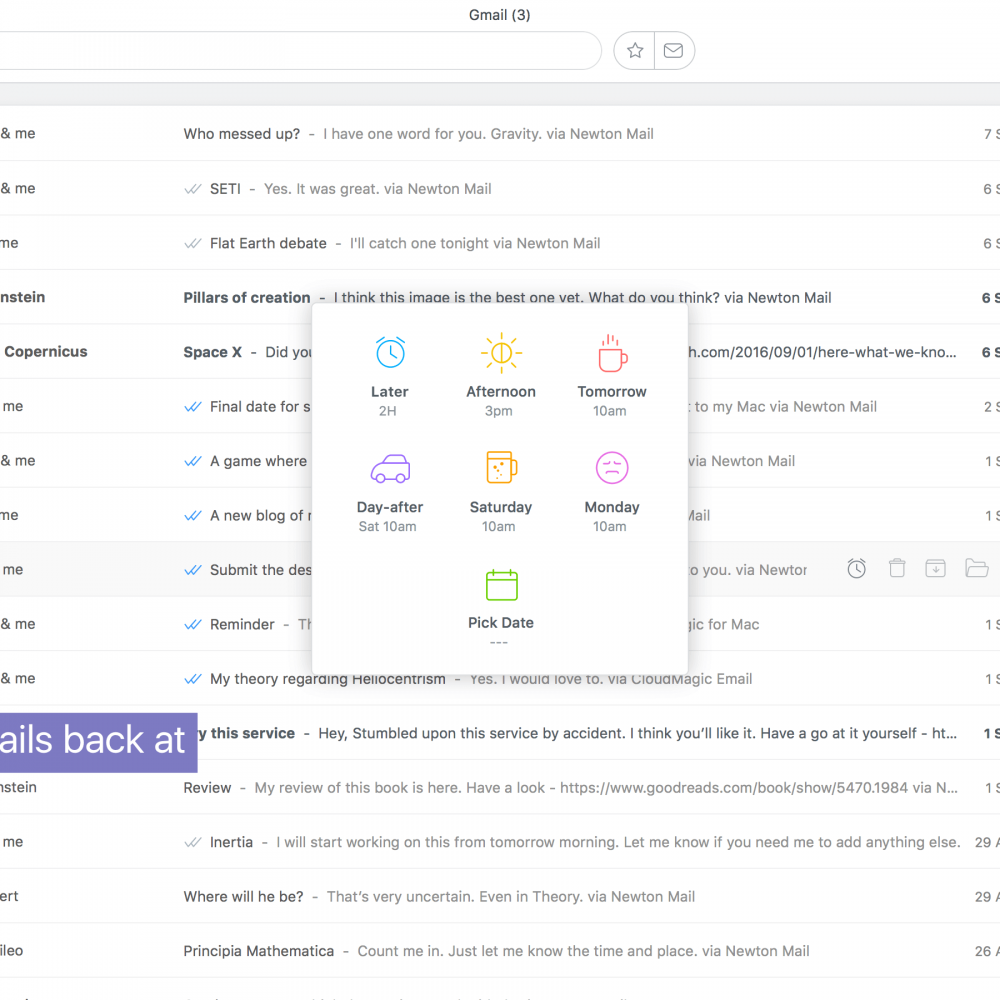1000x1000 pixels.
Task: Choose the Monday sad face icon
Action: 612,467
